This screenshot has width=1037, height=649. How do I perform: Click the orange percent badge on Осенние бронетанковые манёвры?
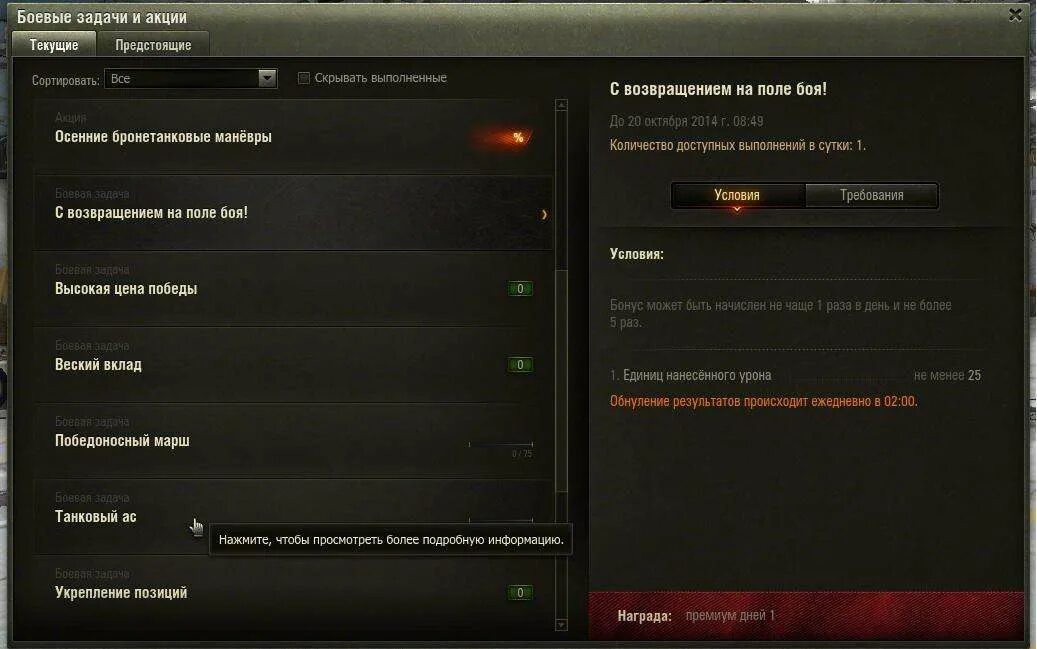[x=518, y=137]
